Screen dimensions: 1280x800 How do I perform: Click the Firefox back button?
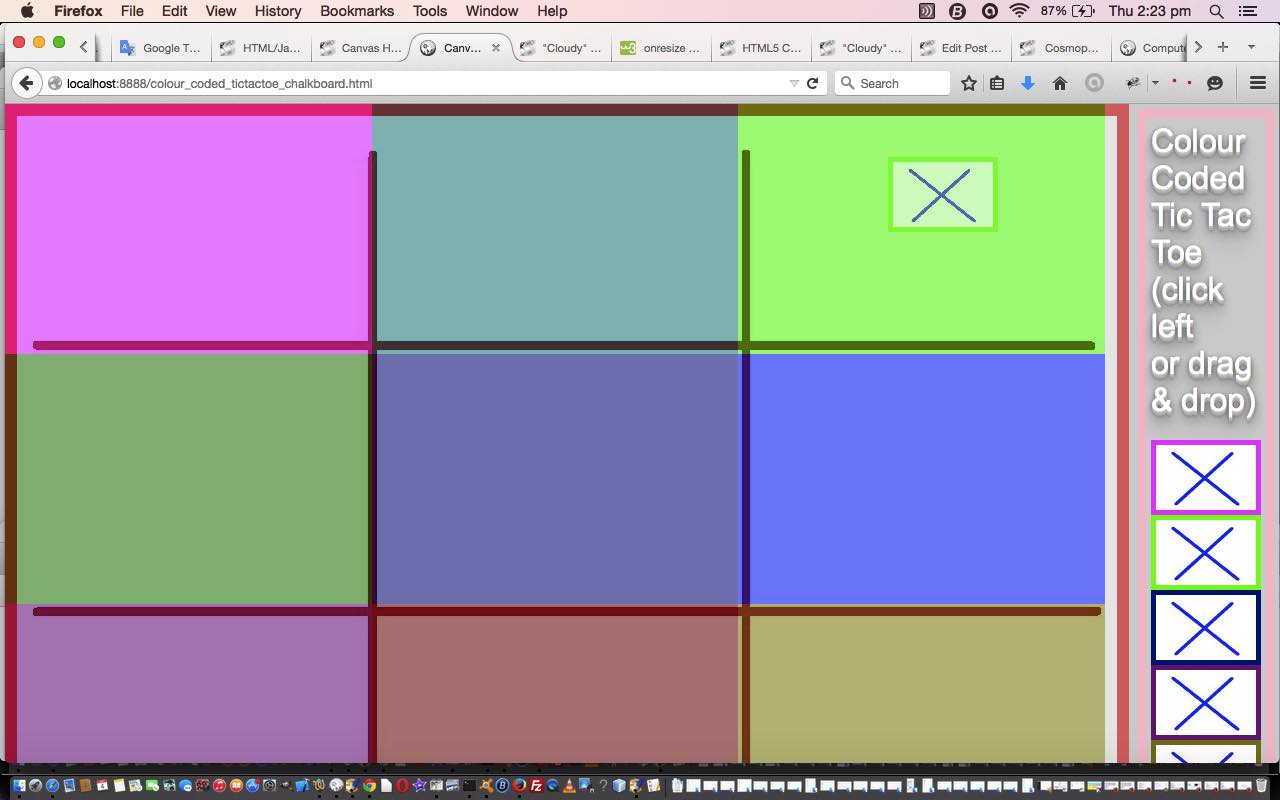click(x=27, y=83)
